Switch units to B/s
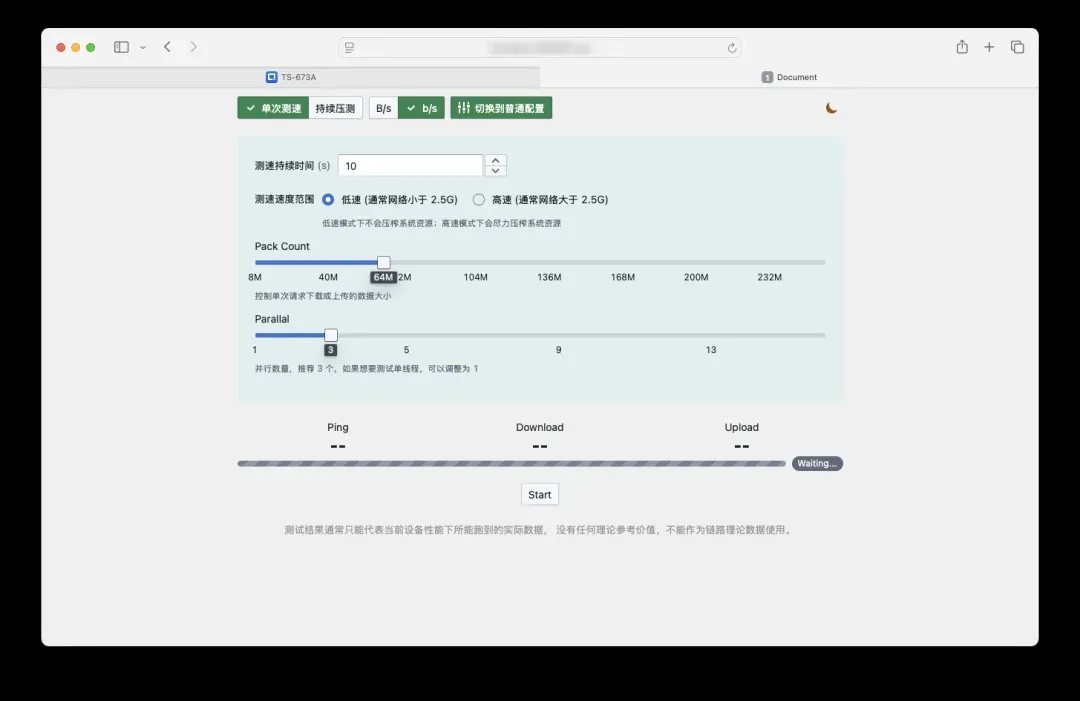 point(383,108)
